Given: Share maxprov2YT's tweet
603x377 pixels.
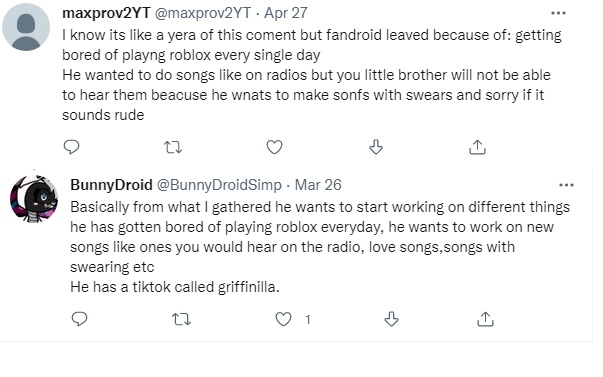Looking at the screenshot, I should click(x=477, y=147).
